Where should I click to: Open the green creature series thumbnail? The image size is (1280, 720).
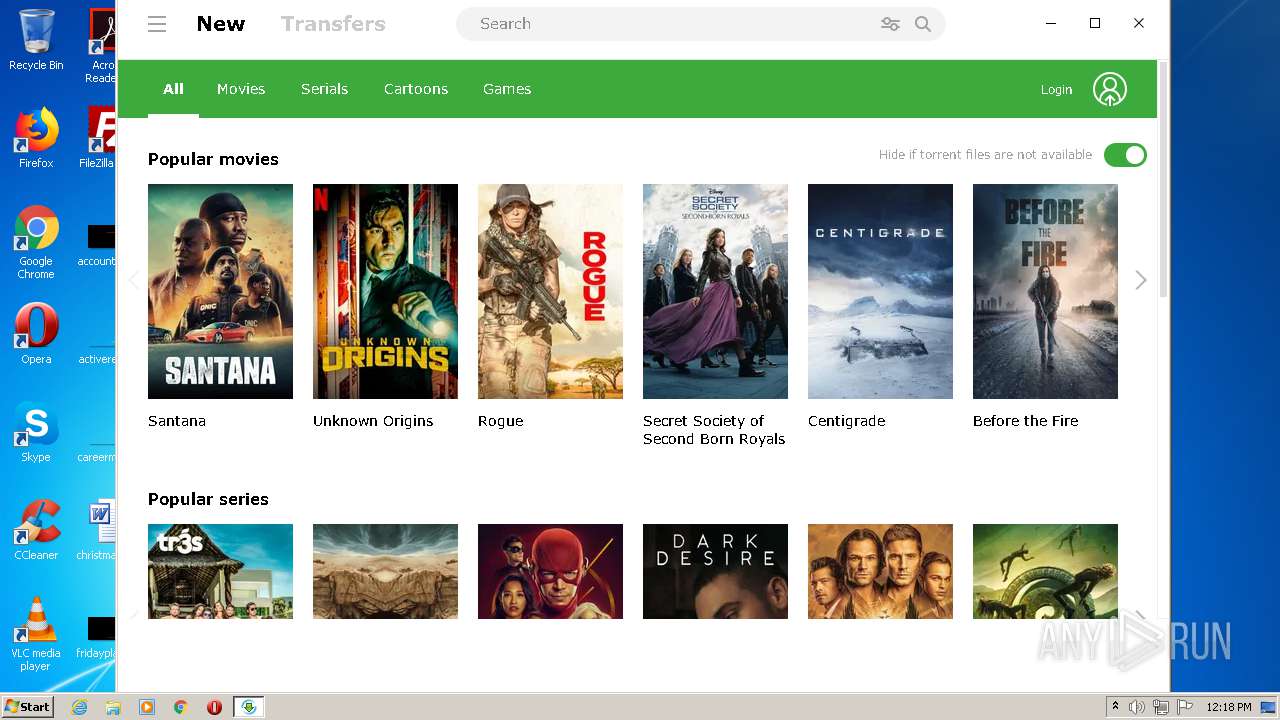[x=1045, y=571]
